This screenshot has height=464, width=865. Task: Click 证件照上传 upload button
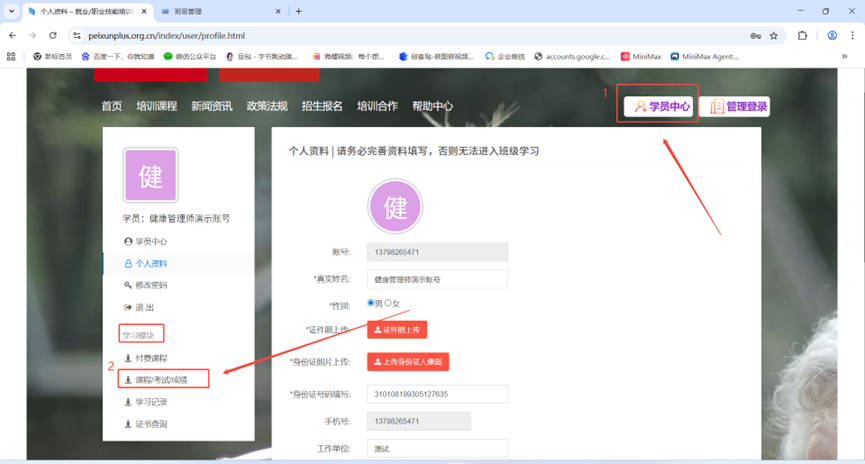point(397,329)
